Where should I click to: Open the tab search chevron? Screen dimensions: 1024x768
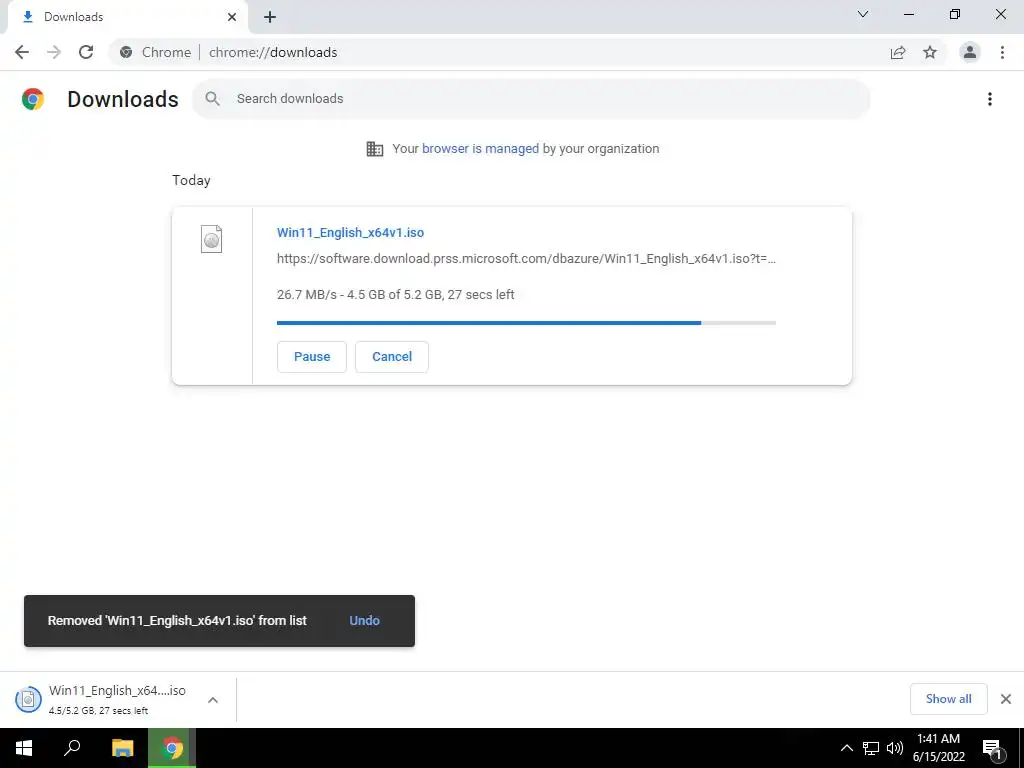[x=863, y=14]
